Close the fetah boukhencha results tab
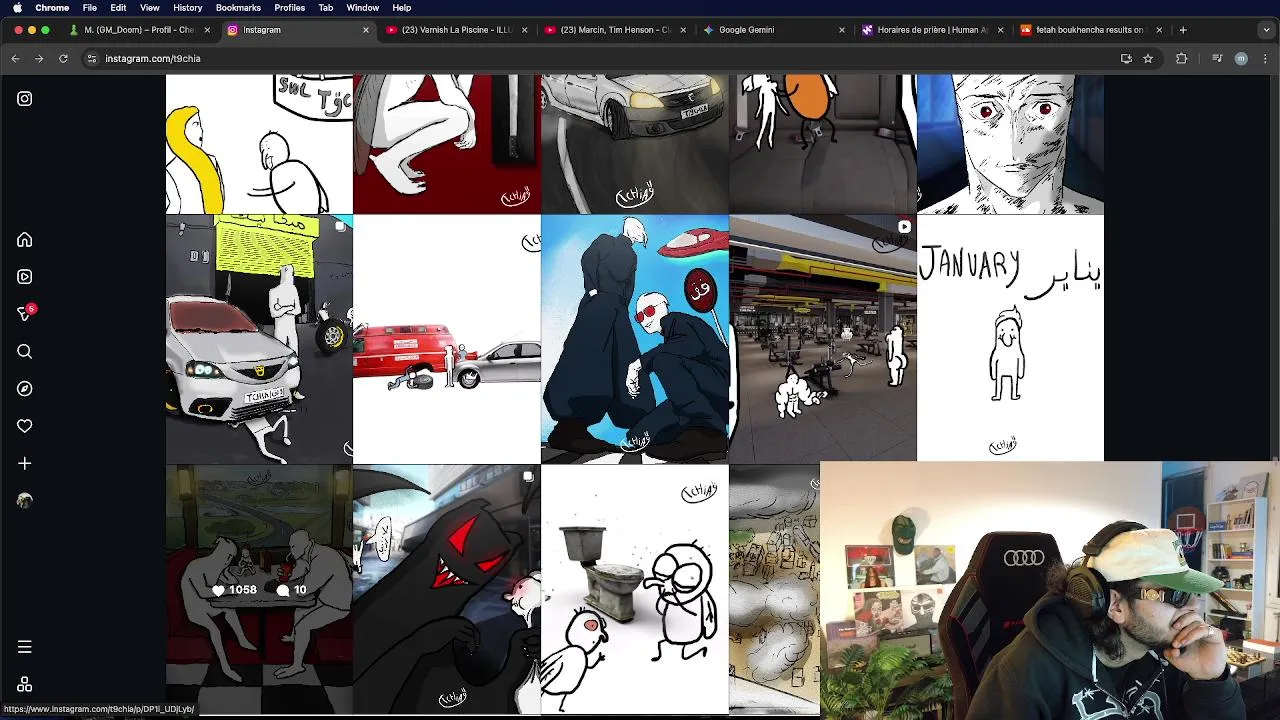 1159,30
